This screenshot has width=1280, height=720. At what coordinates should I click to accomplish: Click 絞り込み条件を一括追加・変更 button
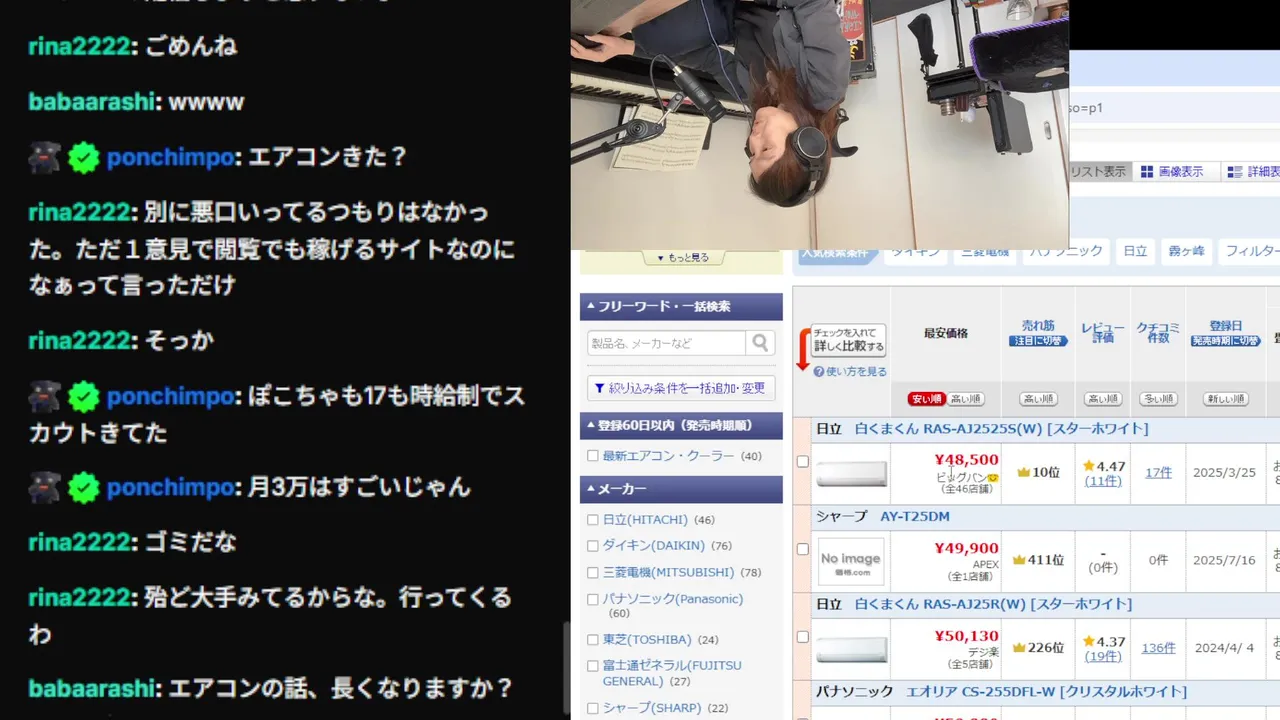pyautogui.click(x=681, y=388)
